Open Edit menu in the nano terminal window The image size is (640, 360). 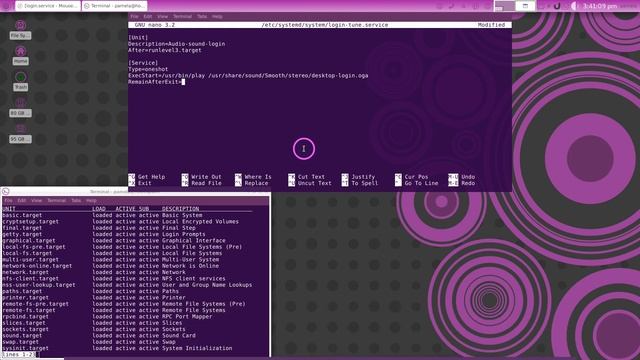click(148, 16)
